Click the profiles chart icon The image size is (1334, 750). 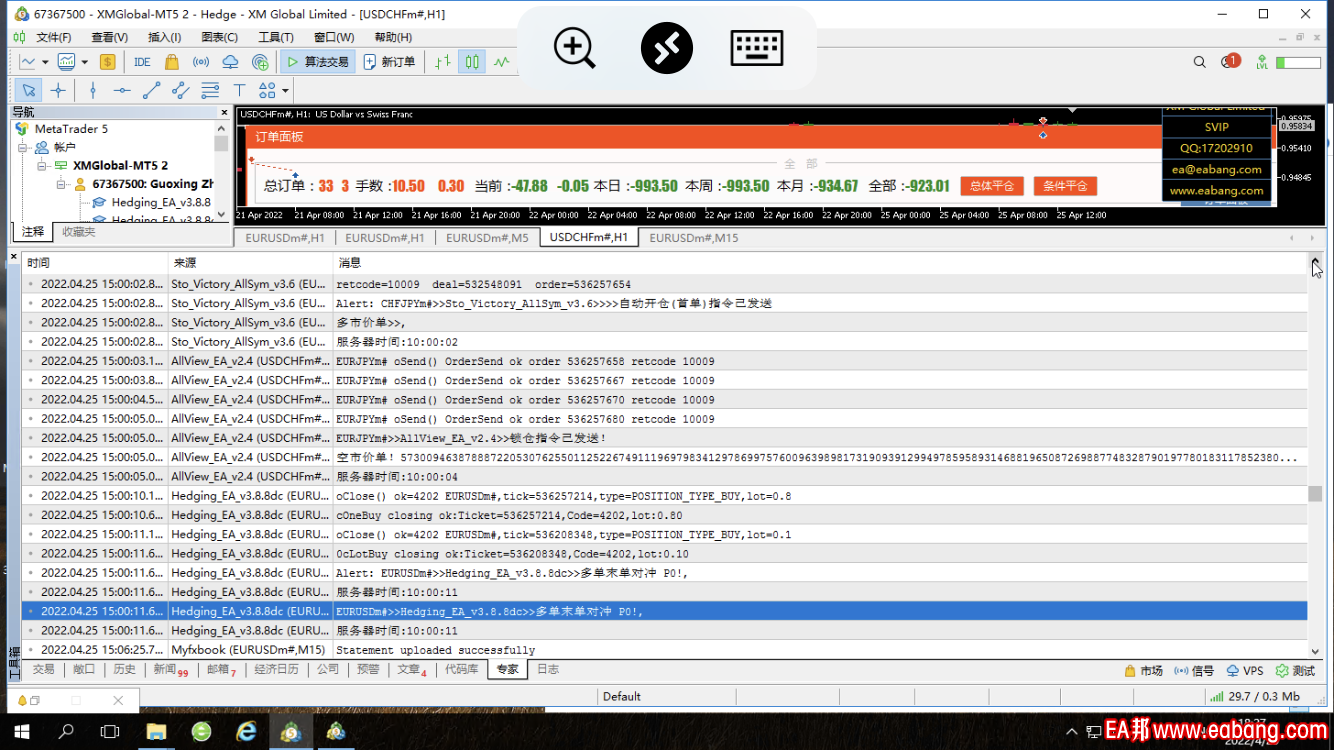point(66,62)
